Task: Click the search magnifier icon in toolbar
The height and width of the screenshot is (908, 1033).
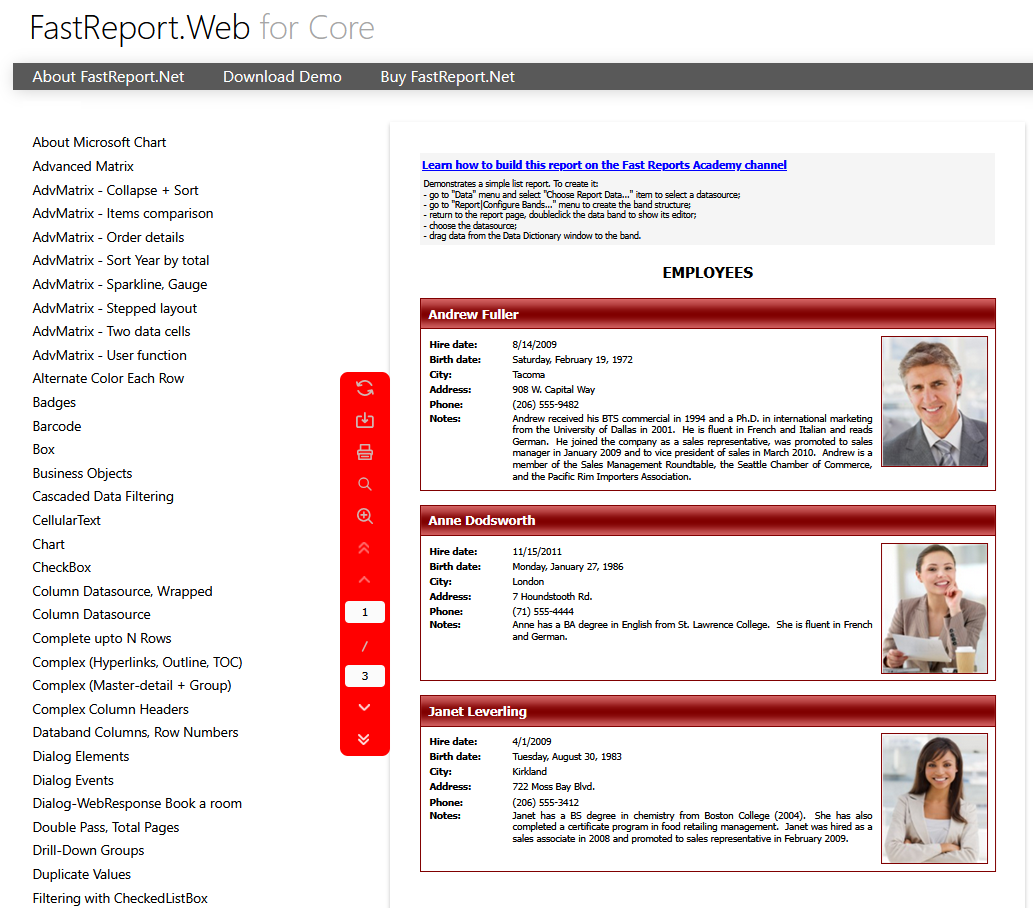Action: click(x=364, y=484)
